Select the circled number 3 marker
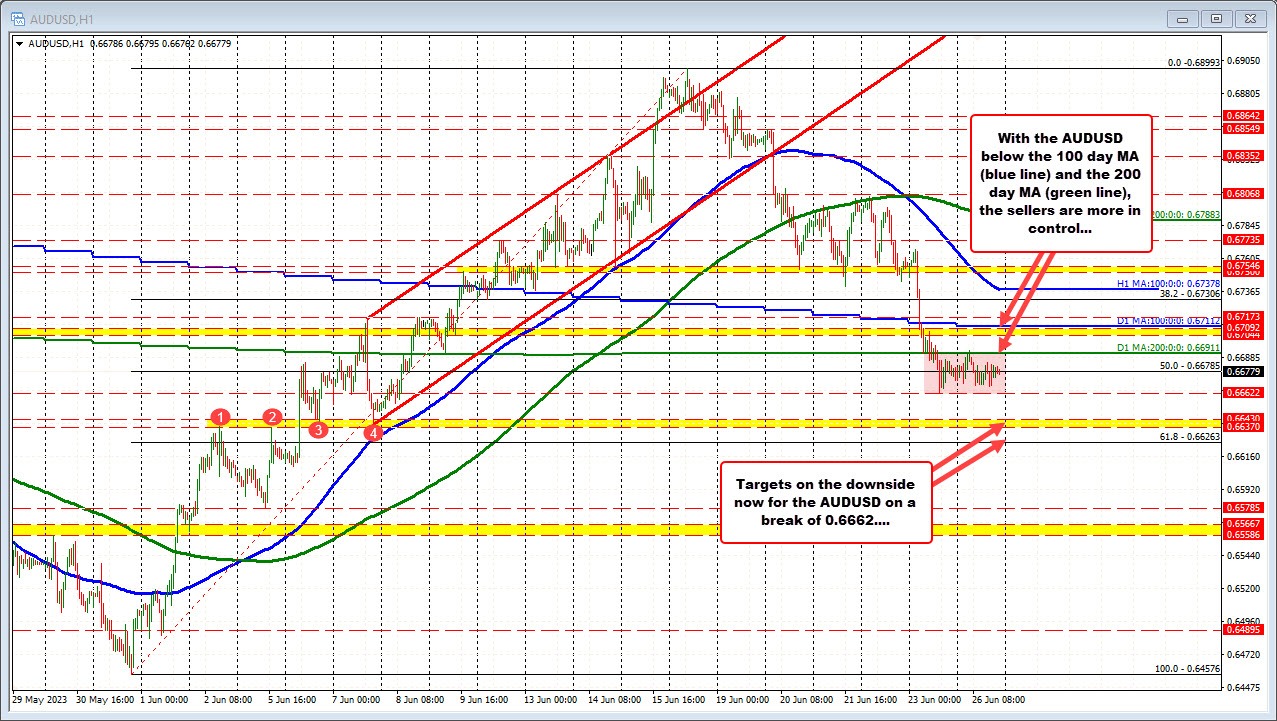Viewport: 1277px width, 721px height. point(318,428)
